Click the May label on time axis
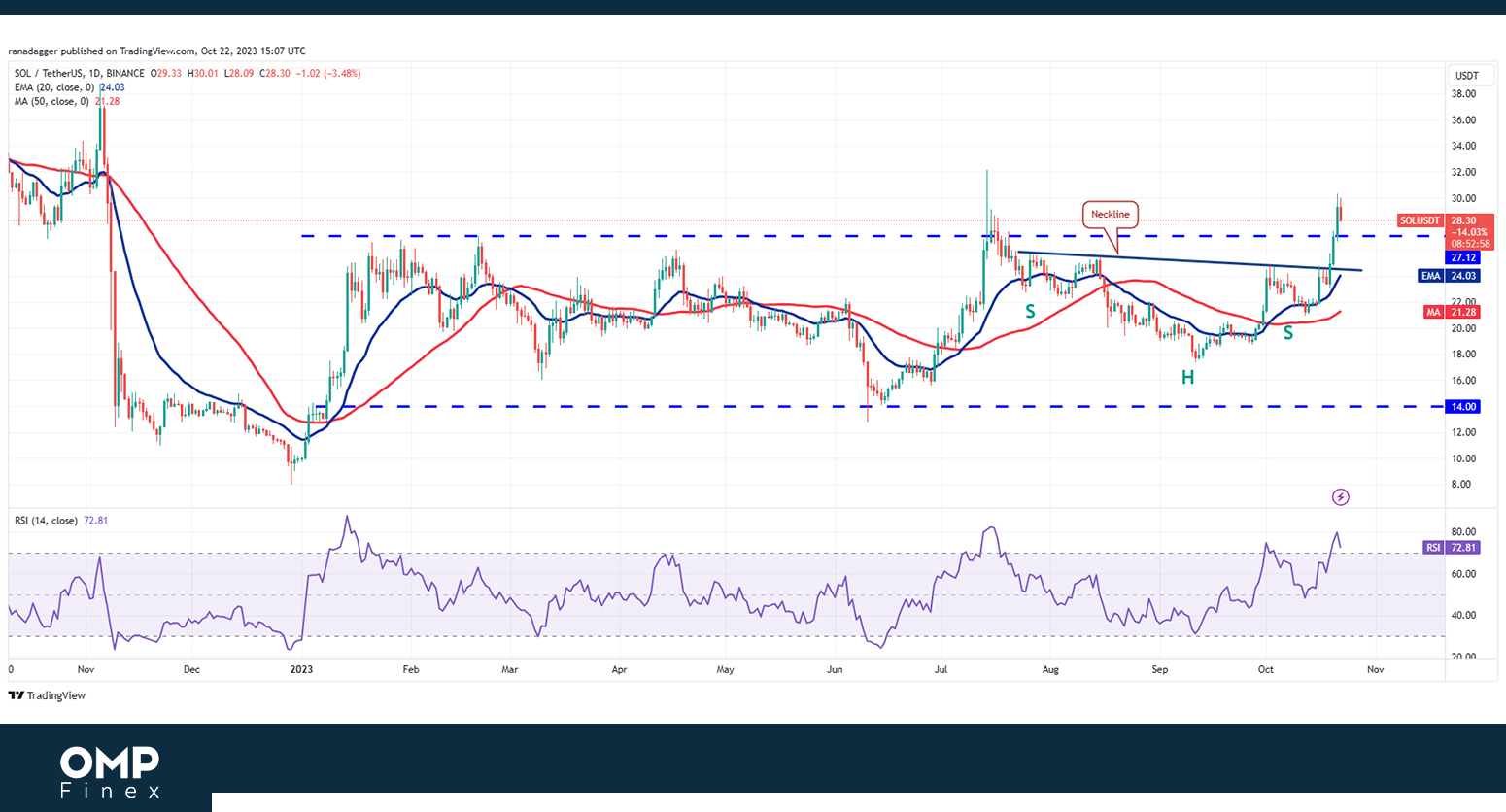Viewport: 1506px width, 812px height. 725,670
